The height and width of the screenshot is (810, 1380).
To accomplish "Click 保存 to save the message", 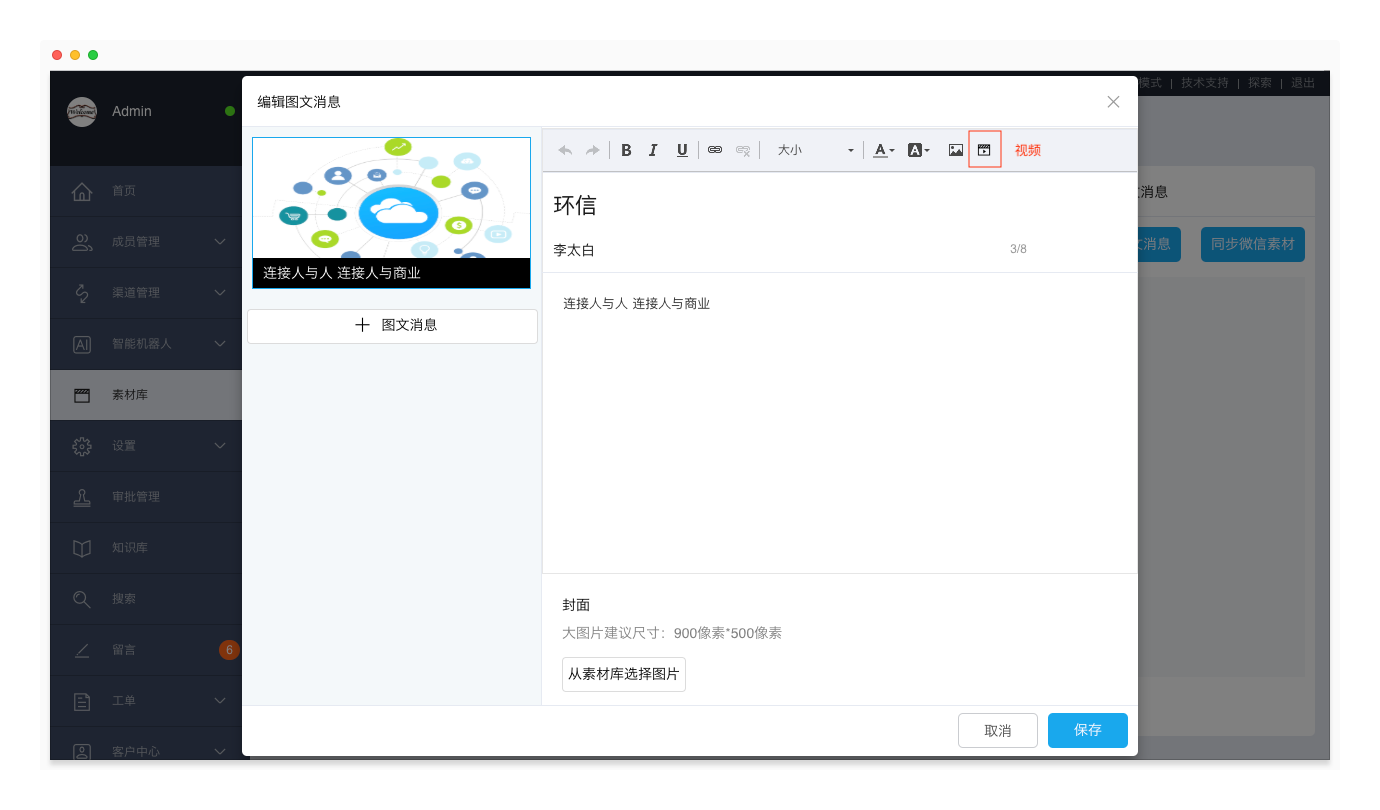I will tap(1087, 730).
